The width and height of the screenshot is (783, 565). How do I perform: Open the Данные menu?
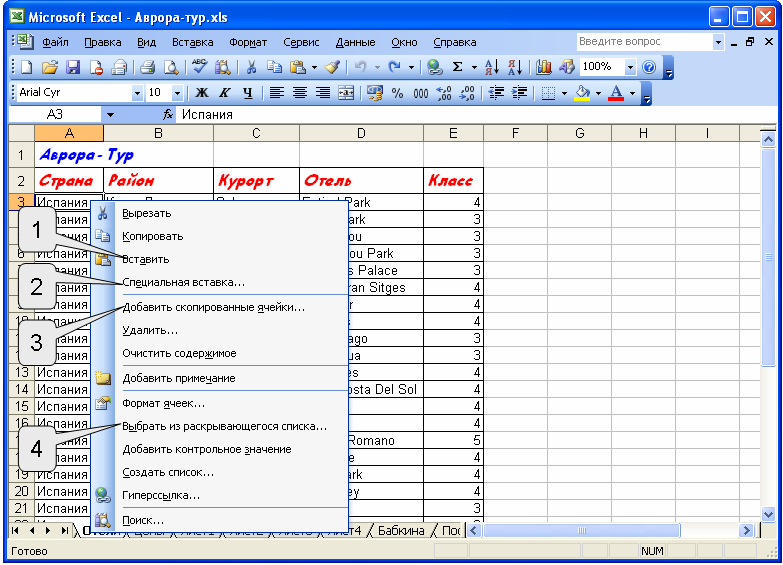355,42
